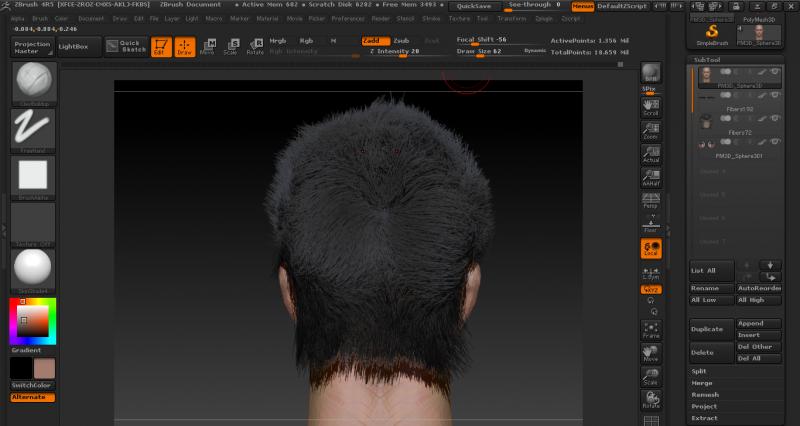Select the PM3D_Sphere3D1 subtool
The width and height of the screenshot is (800, 426).
click(738, 147)
